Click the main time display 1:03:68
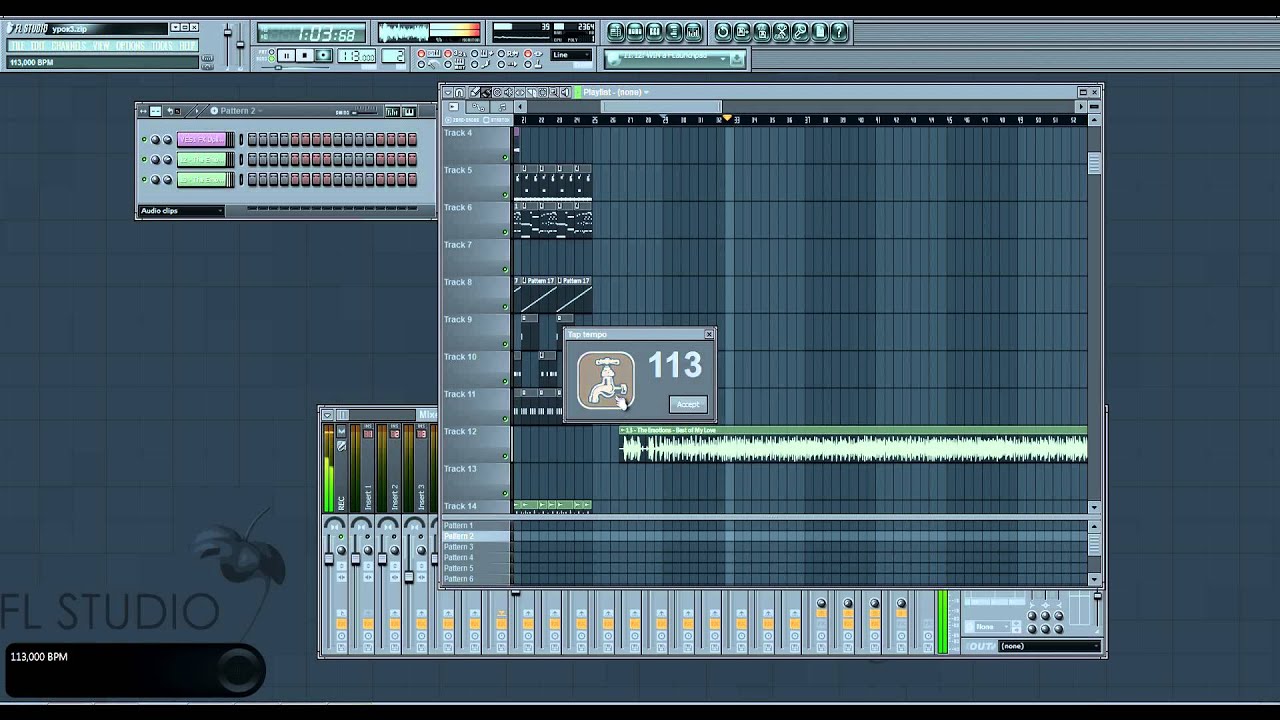 click(311, 34)
